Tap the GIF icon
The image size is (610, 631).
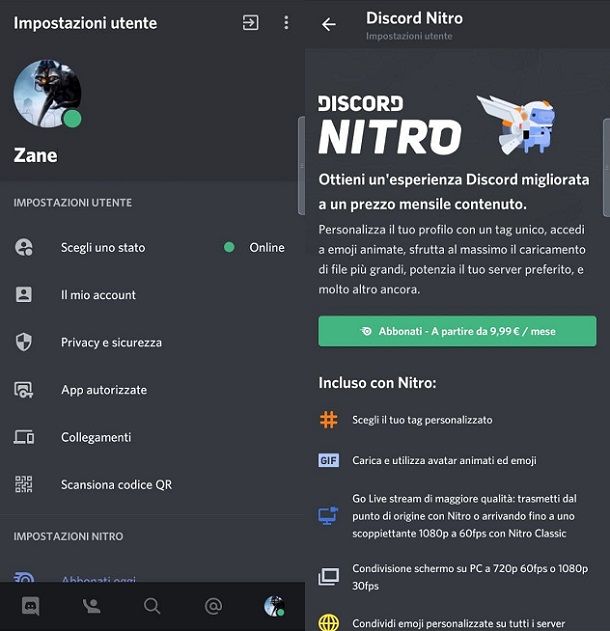[328, 460]
